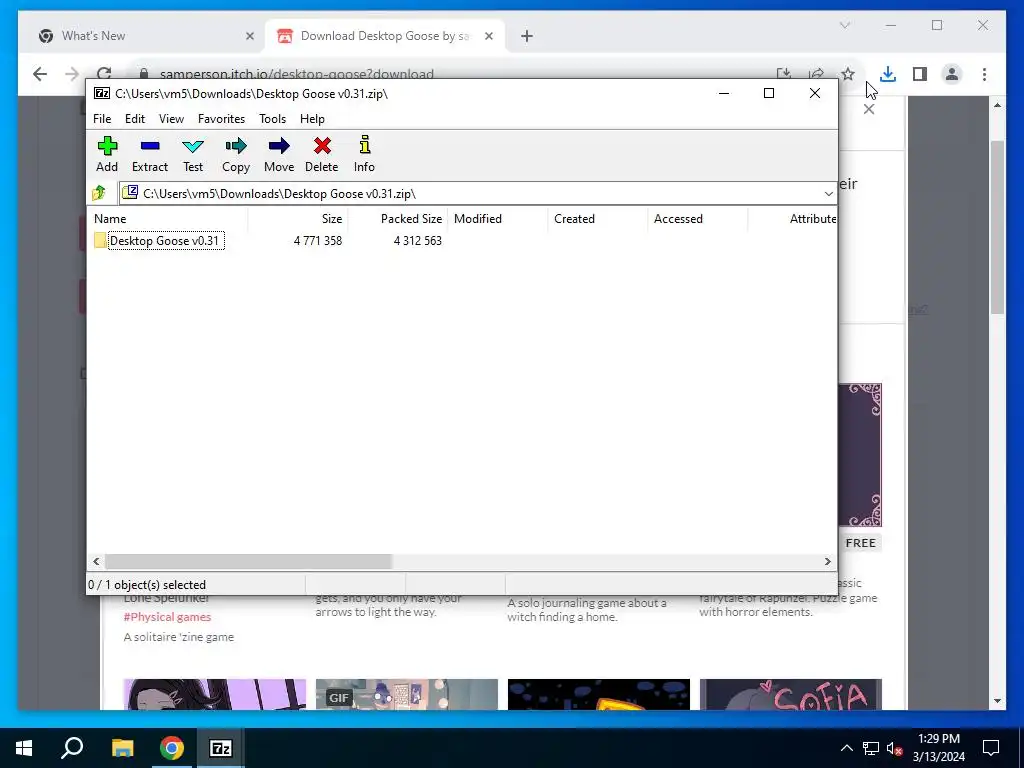
Task: Sort by the Accessed column header
Action: pyautogui.click(x=697, y=219)
